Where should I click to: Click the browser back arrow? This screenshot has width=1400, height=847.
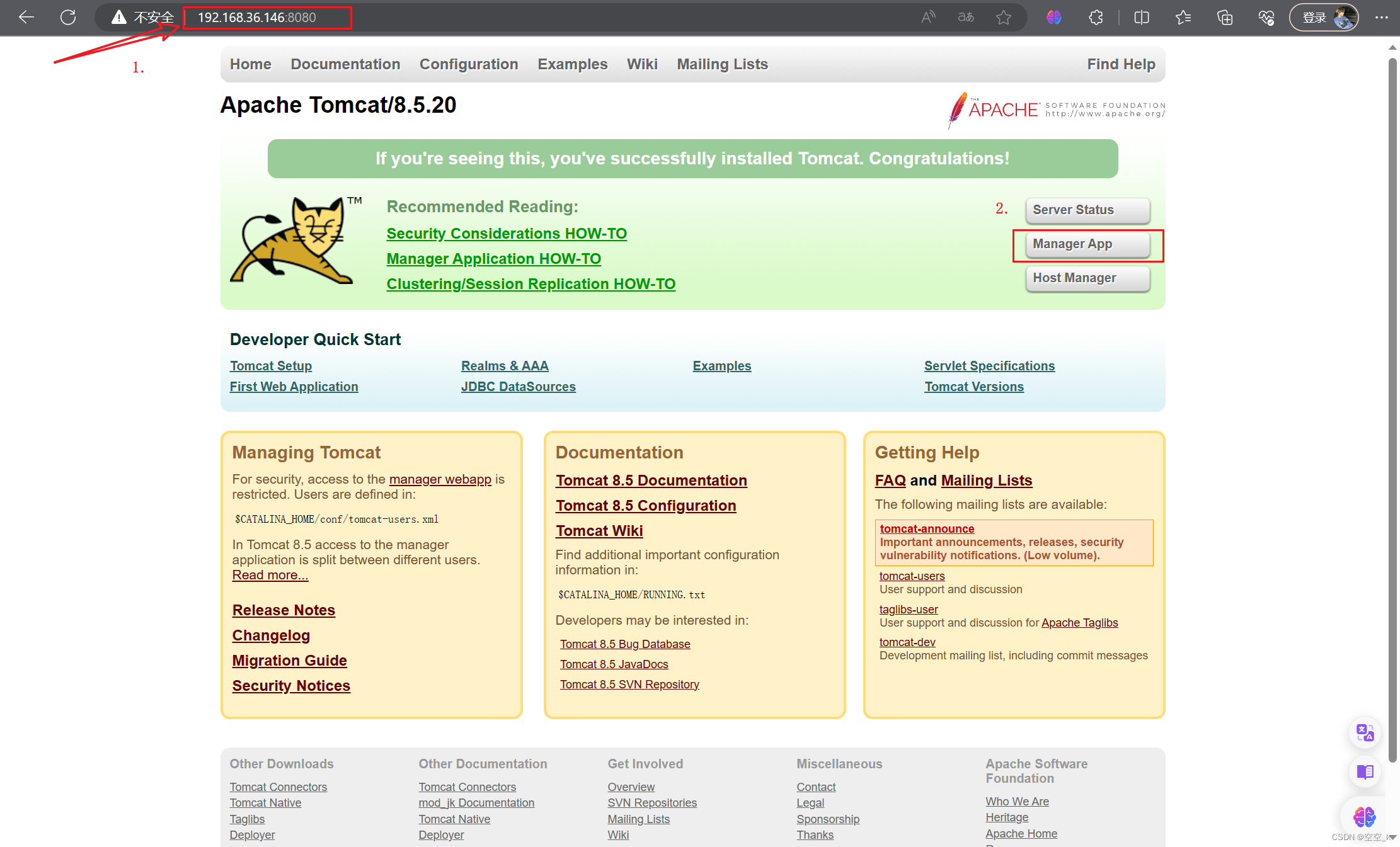26,17
